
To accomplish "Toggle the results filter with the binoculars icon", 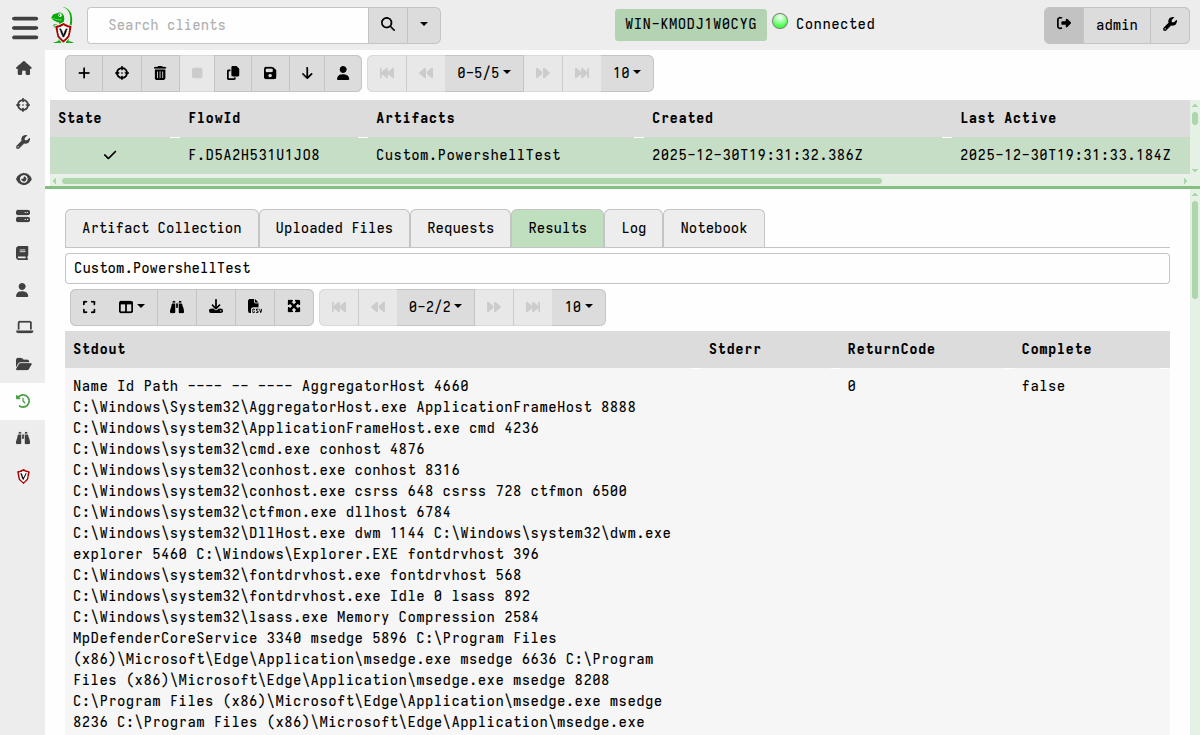I will point(177,307).
